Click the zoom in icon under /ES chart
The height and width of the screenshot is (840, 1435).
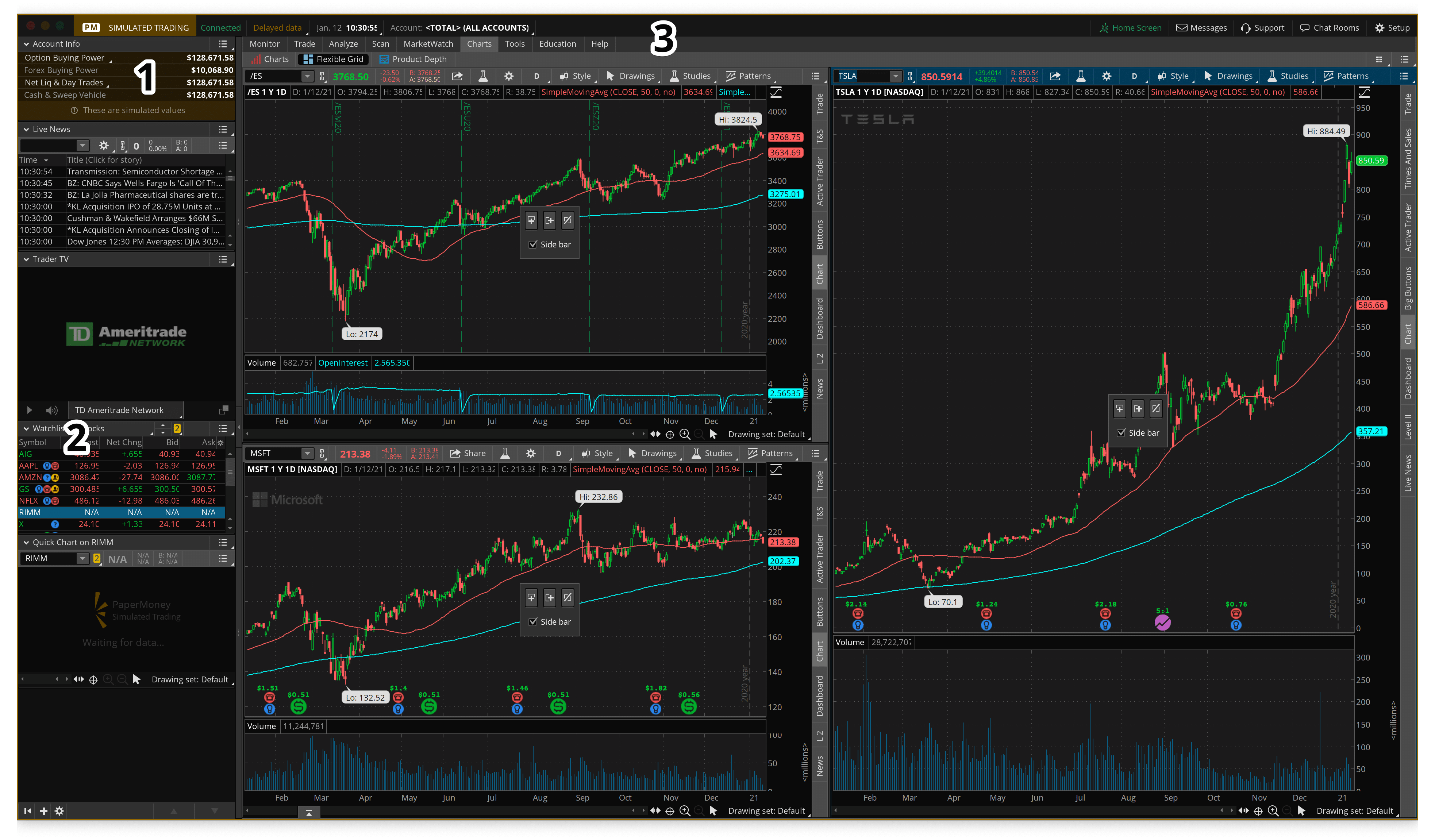tap(685, 435)
